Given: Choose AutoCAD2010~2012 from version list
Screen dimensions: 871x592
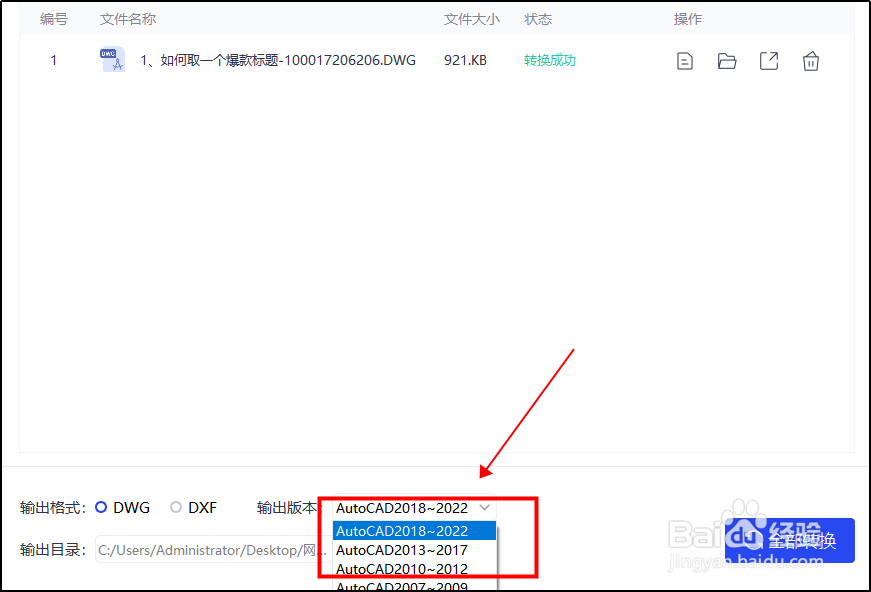Looking at the screenshot, I should coord(414,569).
